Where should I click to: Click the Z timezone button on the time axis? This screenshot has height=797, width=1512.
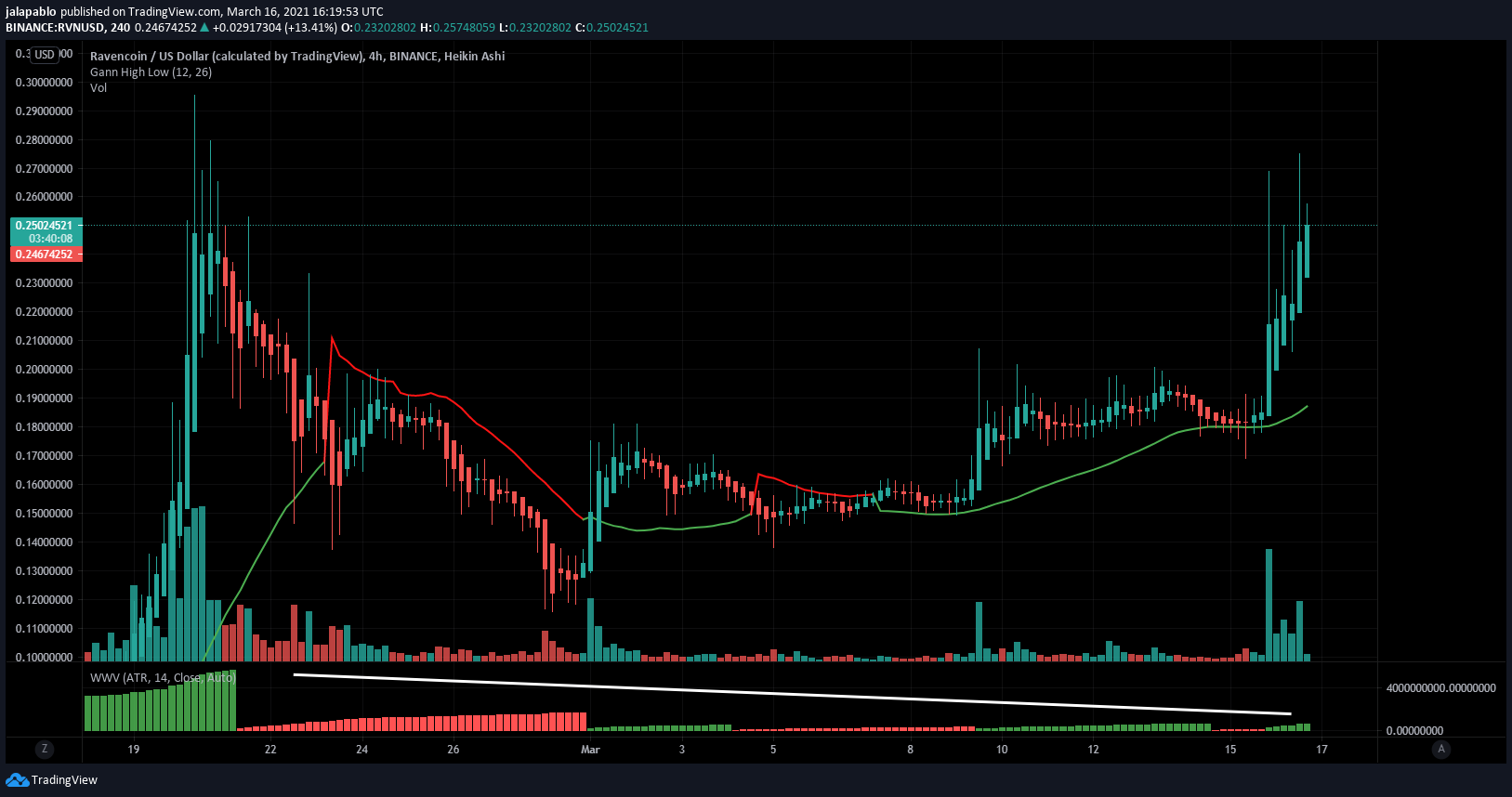44,749
